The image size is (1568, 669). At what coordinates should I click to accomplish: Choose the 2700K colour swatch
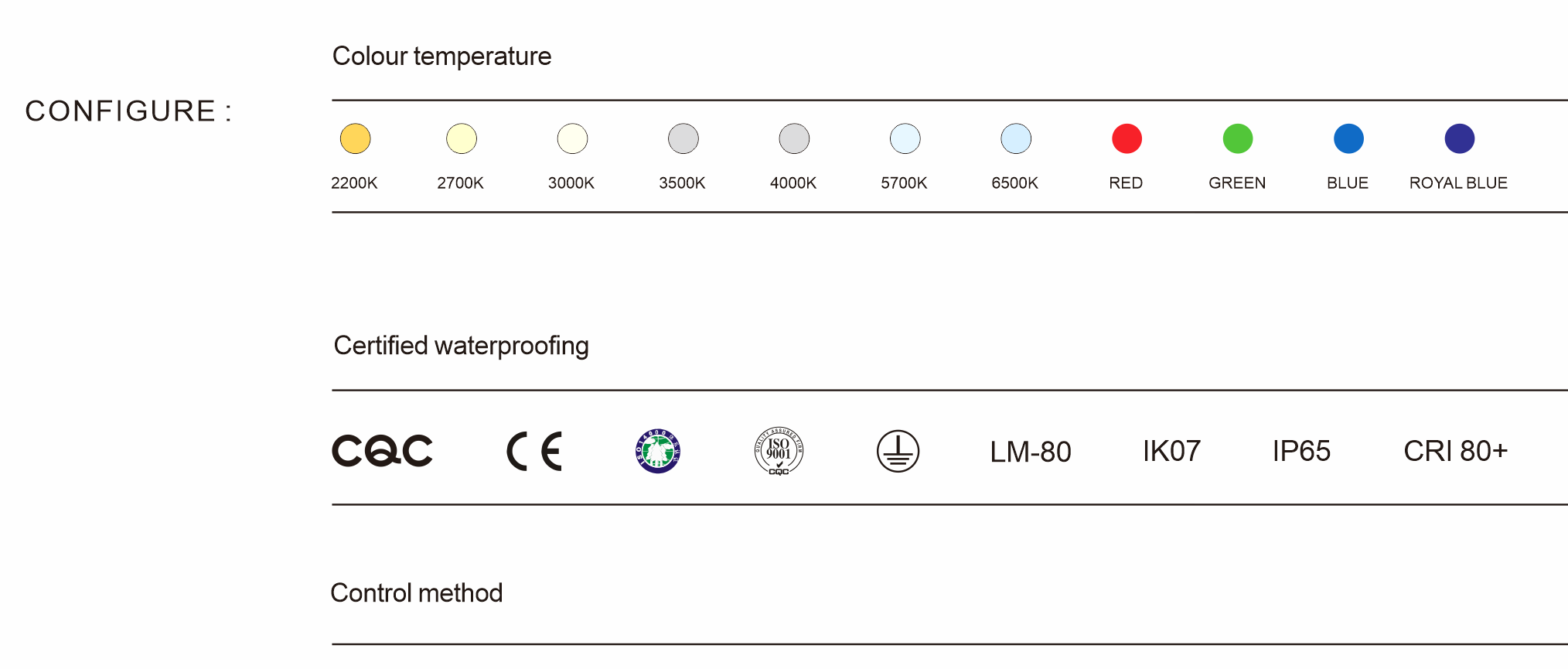click(x=462, y=139)
